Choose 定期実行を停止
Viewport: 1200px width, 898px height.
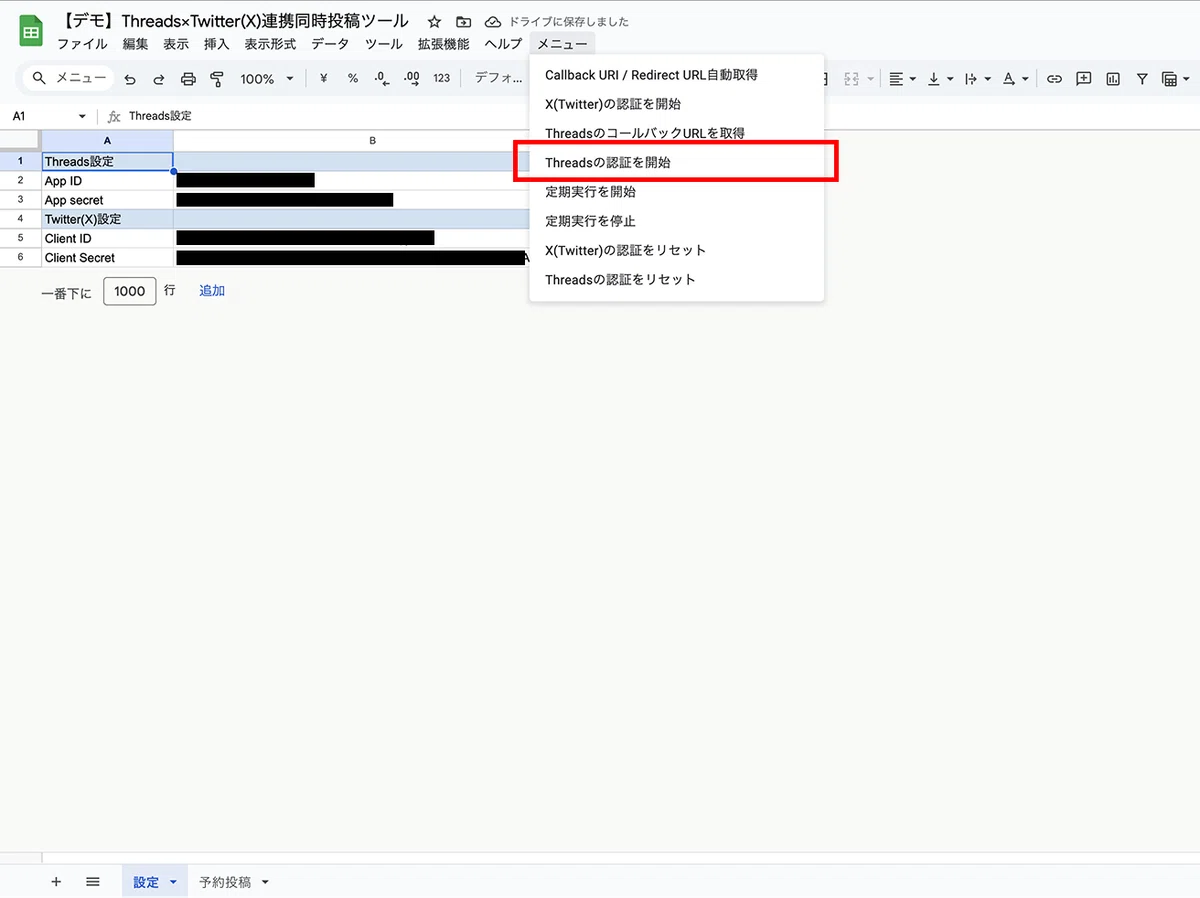tap(676, 221)
